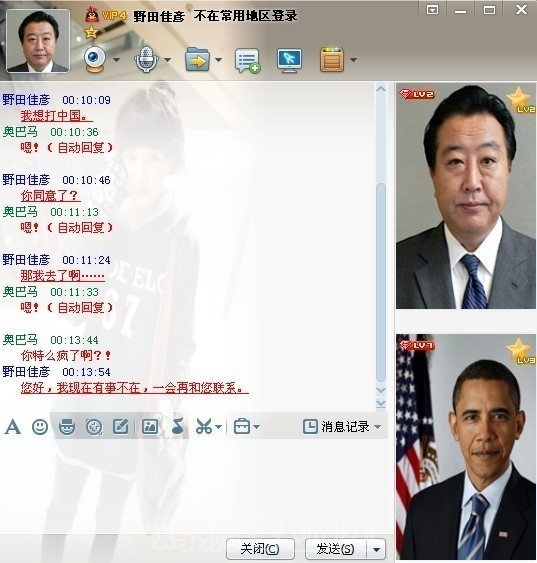Open the send file folder icon
Viewport: 537px width, 563px height.
197,60
